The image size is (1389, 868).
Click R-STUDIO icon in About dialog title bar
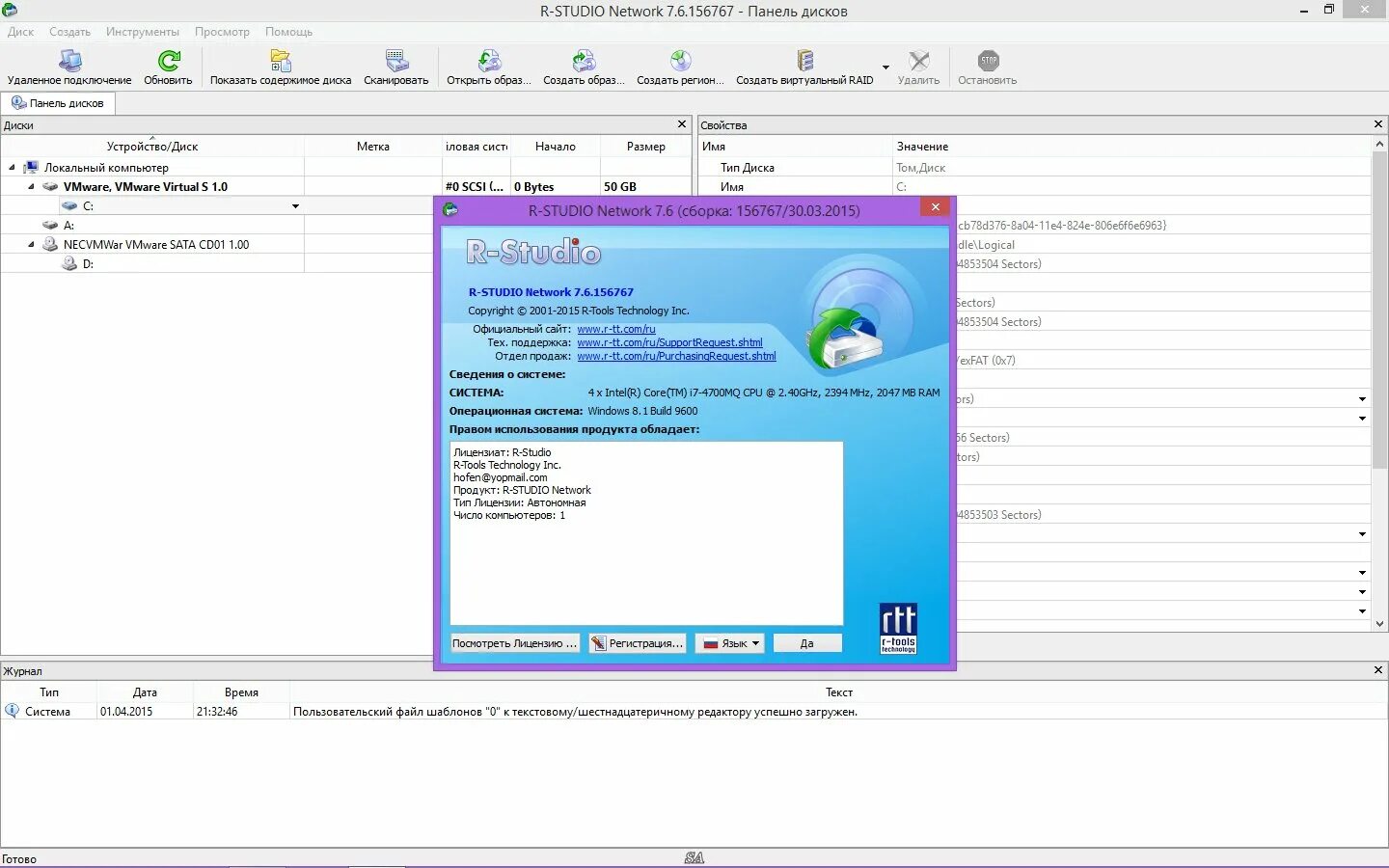point(450,210)
